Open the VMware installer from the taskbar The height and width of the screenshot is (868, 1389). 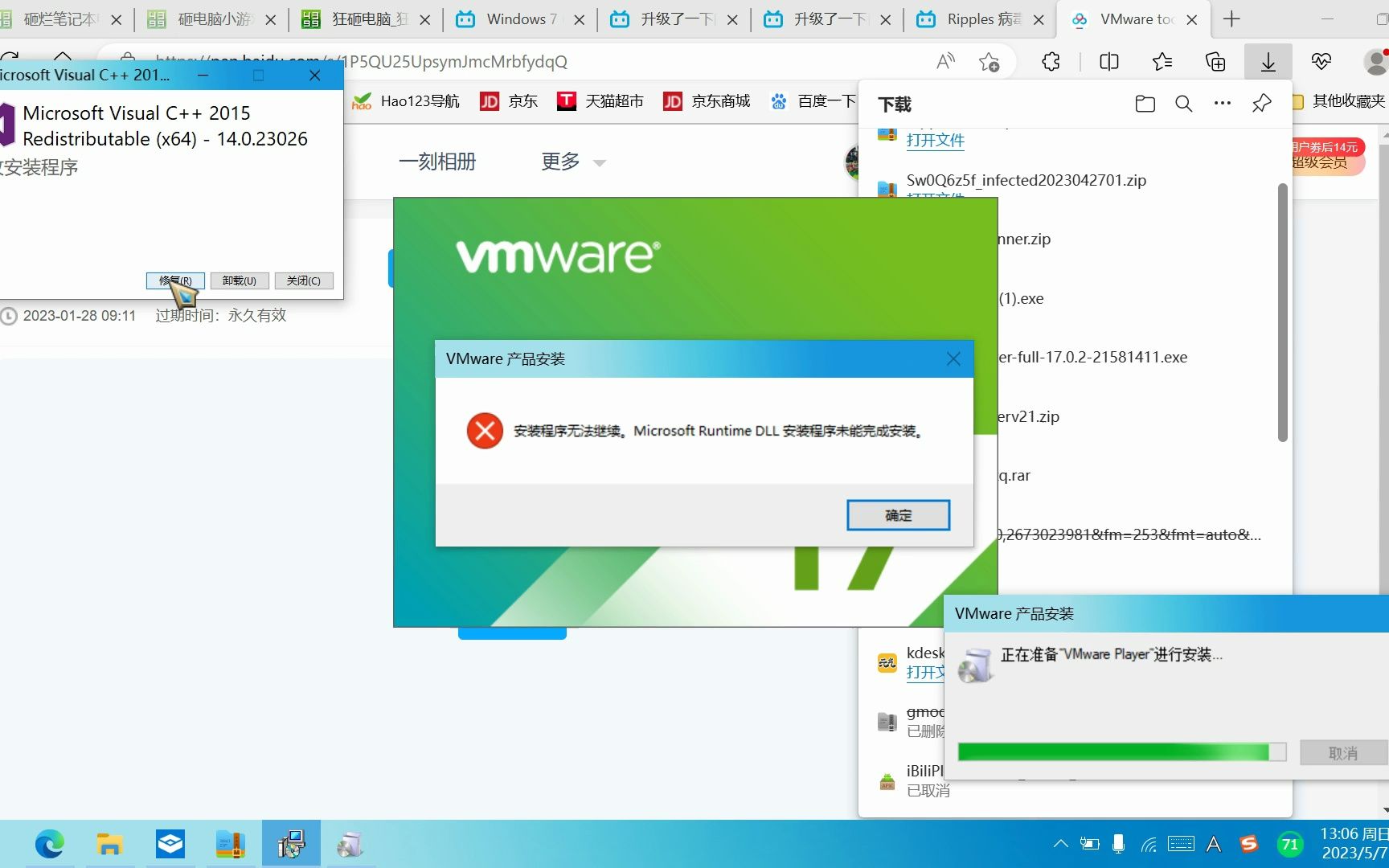click(x=291, y=844)
